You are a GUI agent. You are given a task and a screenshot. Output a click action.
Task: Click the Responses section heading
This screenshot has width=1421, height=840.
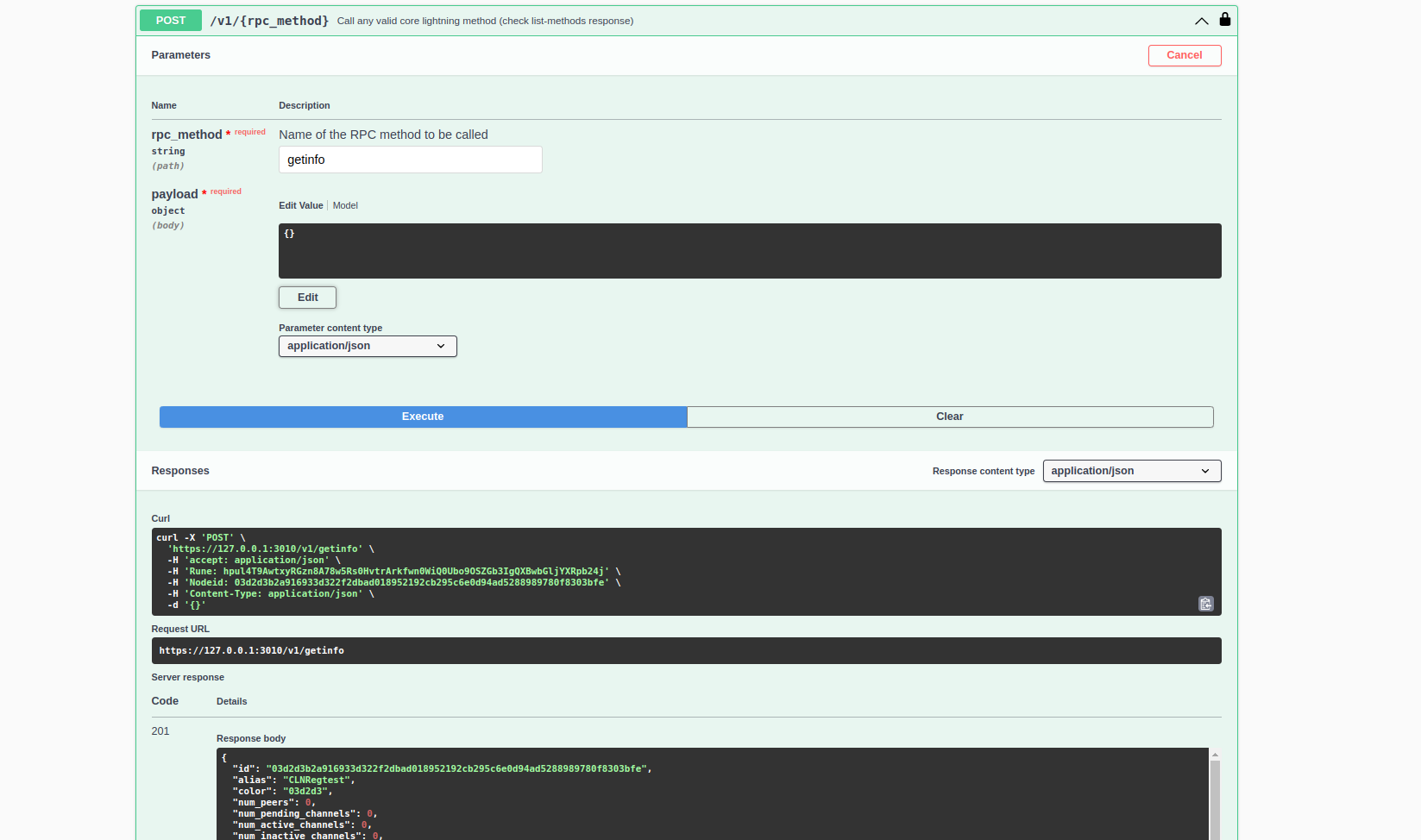click(x=180, y=471)
